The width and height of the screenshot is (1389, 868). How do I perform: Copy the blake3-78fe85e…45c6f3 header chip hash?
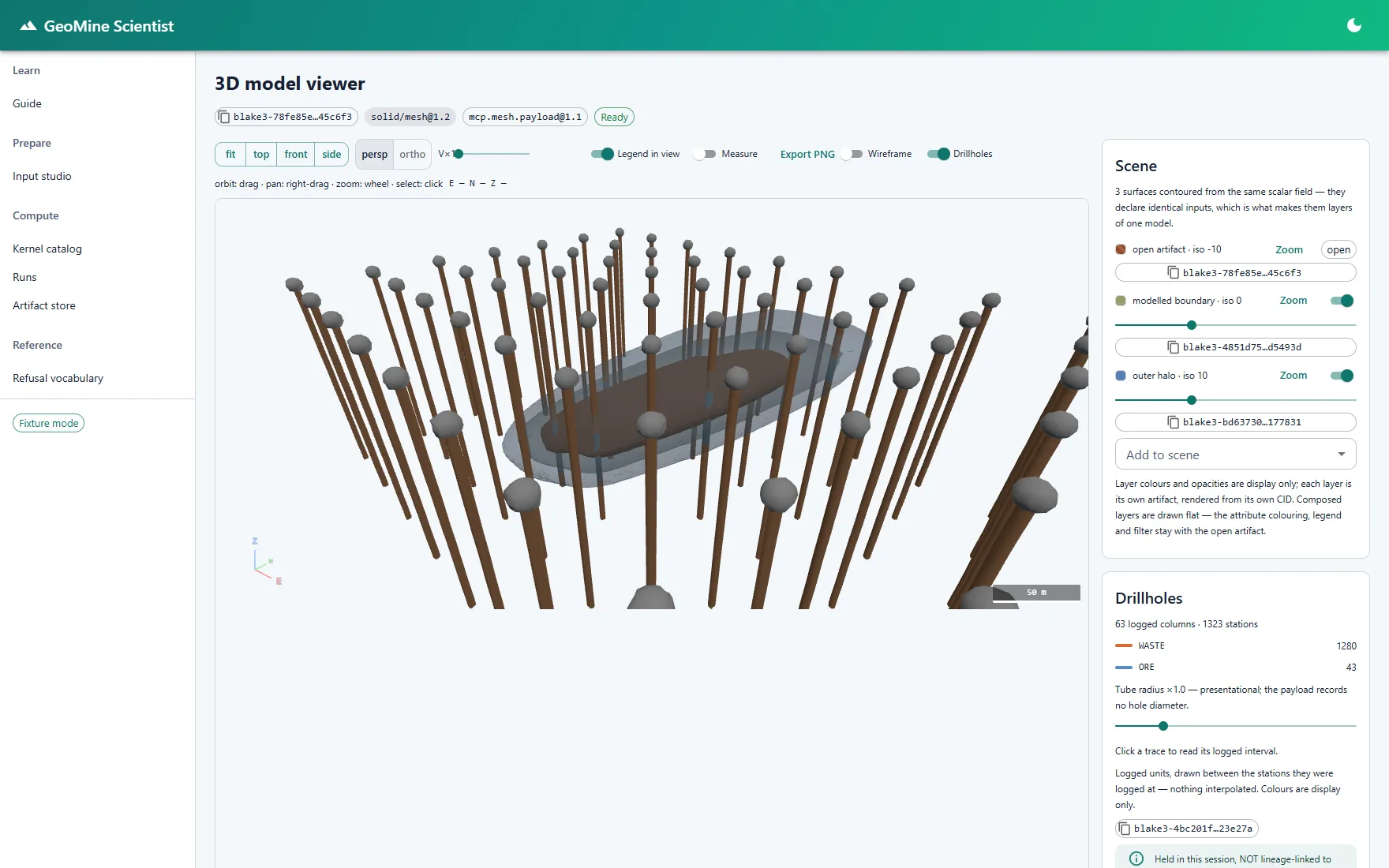[x=224, y=117]
